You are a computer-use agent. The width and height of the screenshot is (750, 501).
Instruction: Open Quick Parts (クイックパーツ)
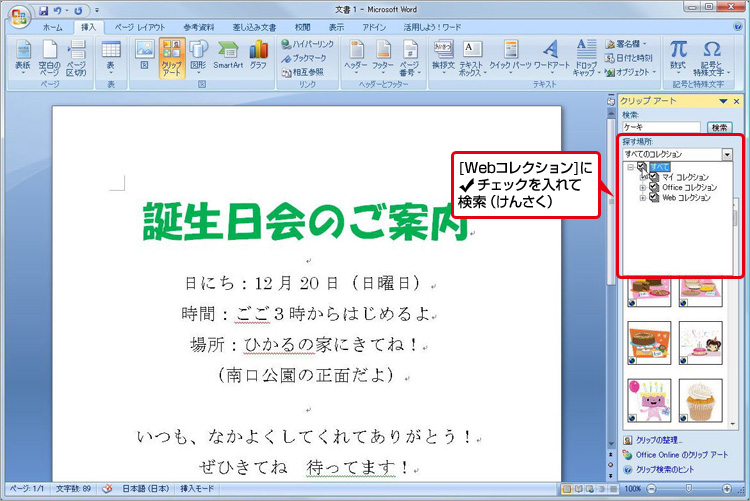click(x=511, y=58)
